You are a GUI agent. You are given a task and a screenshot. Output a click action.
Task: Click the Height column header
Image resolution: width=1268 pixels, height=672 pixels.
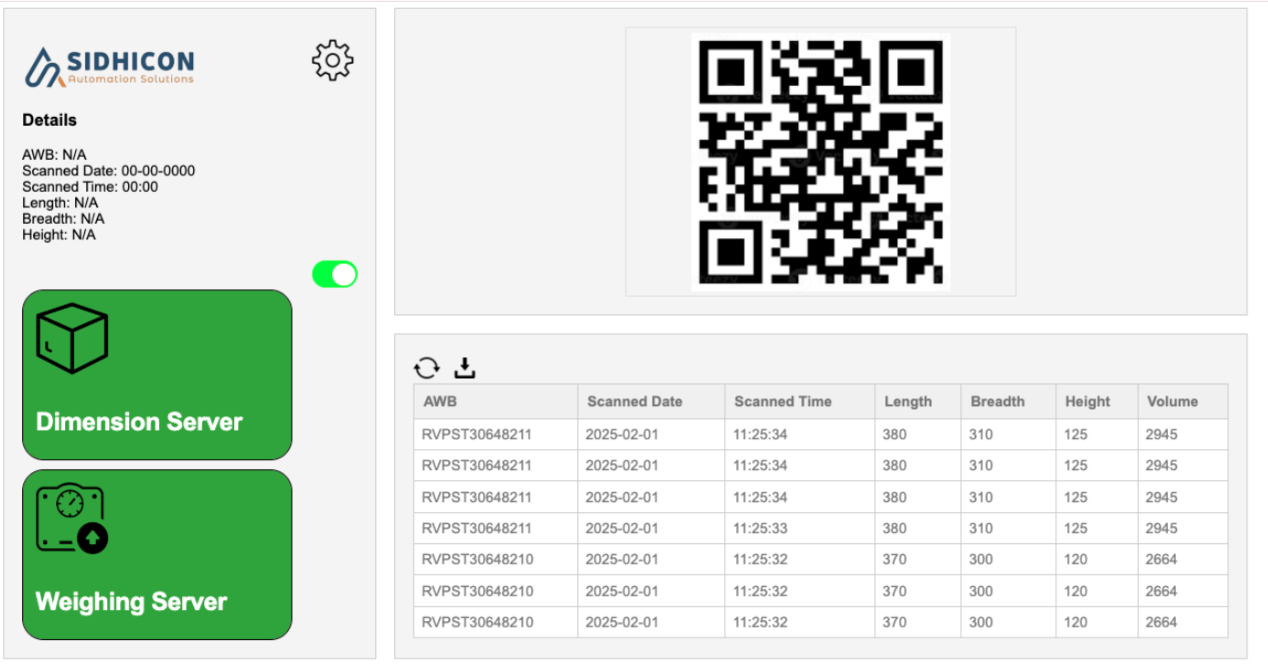pos(1089,401)
